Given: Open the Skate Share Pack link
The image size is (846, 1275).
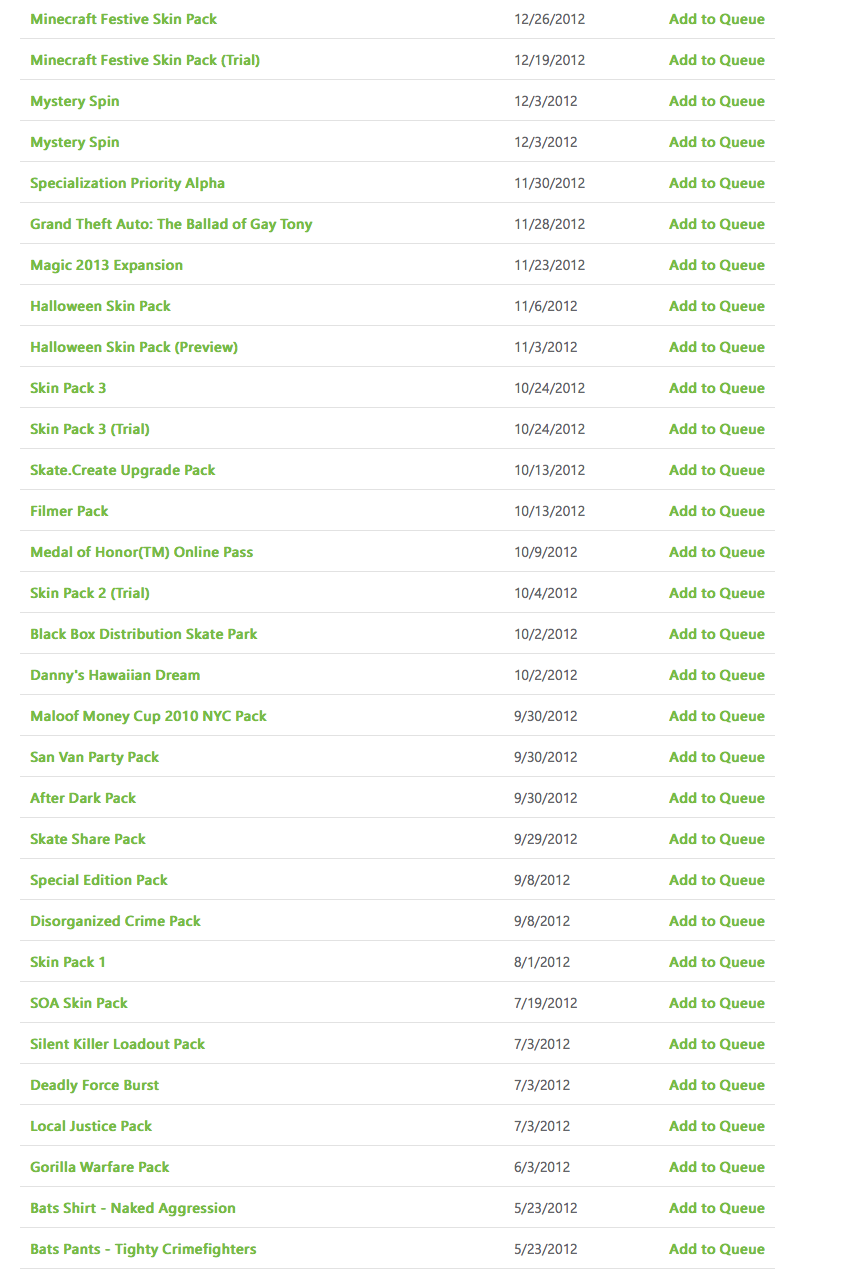Looking at the screenshot, I should click(x=88, y=839).
